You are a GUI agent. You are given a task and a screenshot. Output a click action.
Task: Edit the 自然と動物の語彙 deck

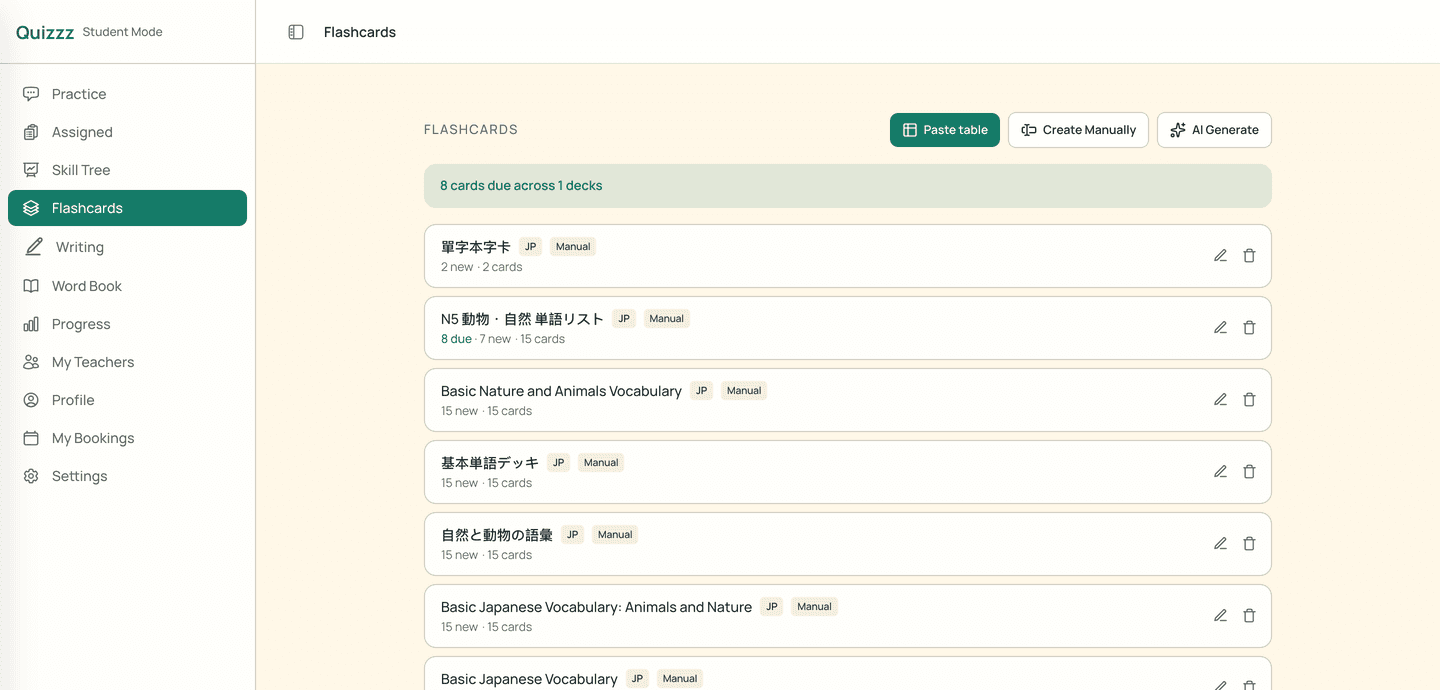1220,544
